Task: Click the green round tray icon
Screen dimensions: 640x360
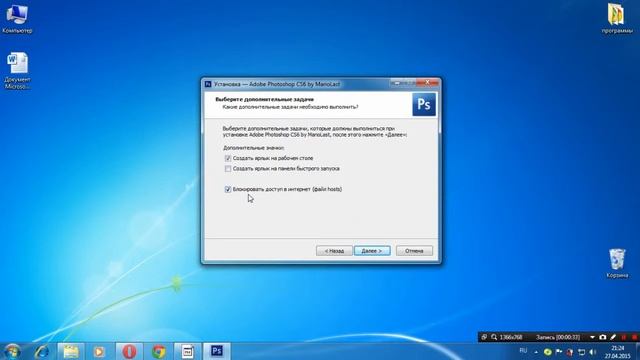Action: (x=547, y=352)
